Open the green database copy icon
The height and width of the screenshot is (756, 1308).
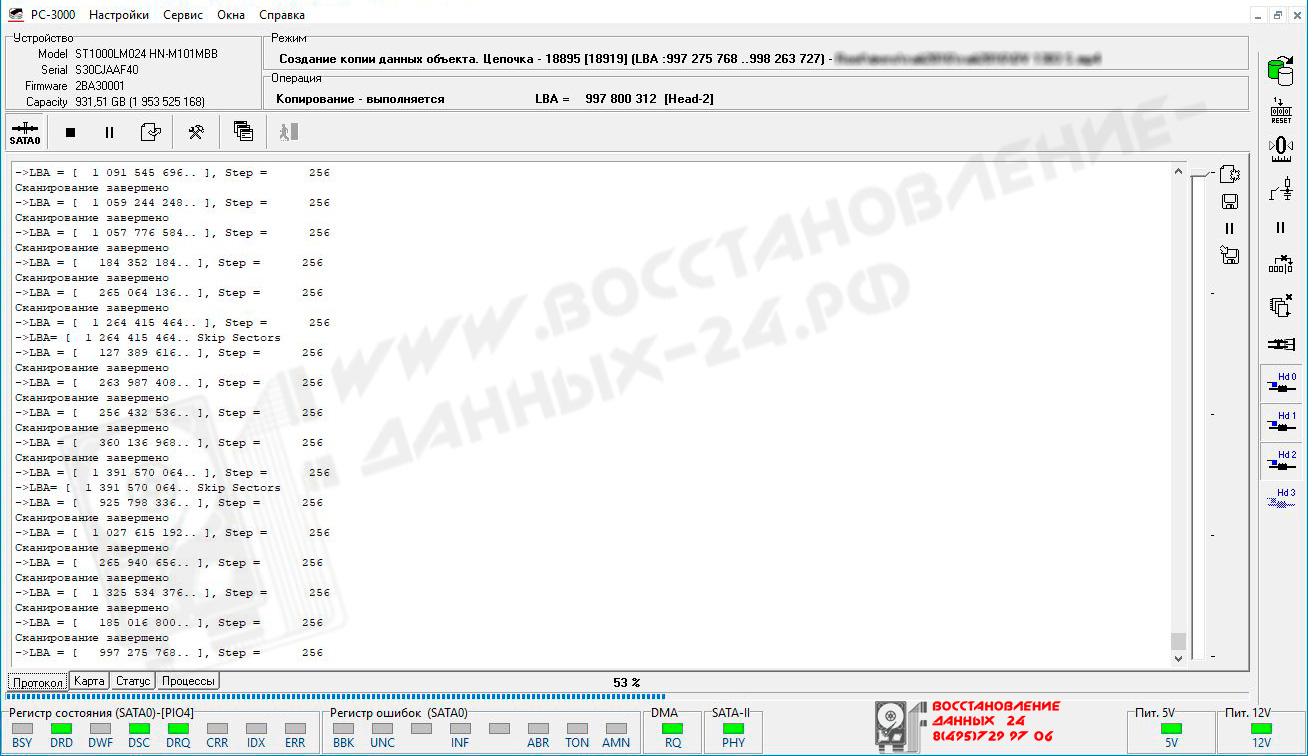click(x=1280, y=70)
